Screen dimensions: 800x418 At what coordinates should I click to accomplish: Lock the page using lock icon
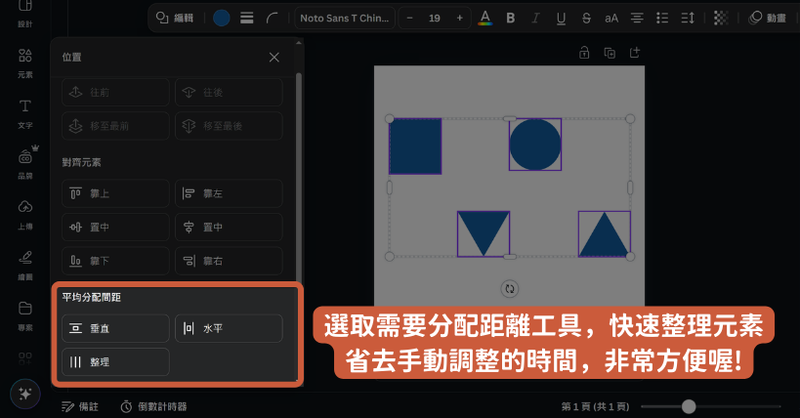[584, 53]
